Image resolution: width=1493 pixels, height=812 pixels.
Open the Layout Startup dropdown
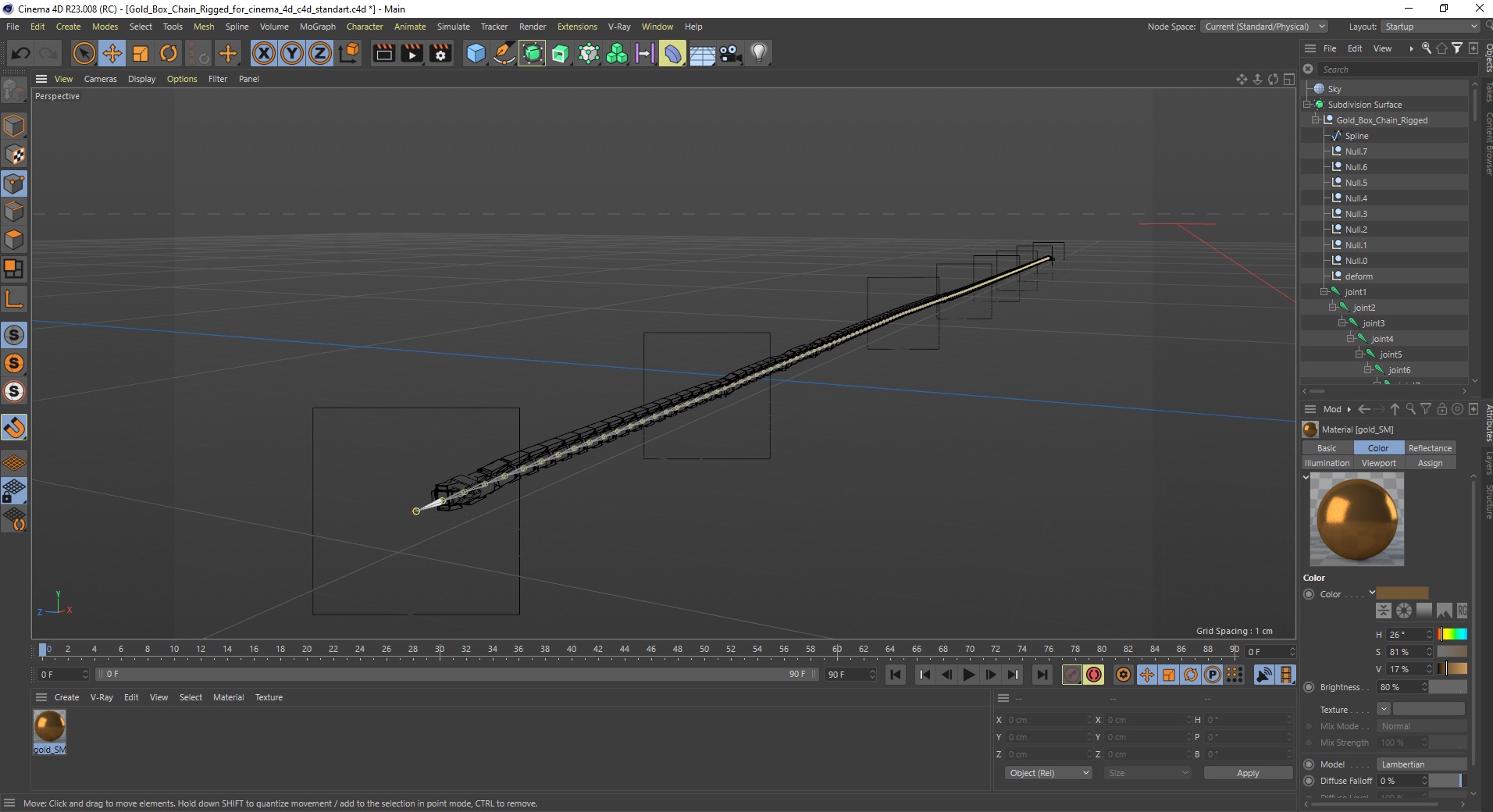coord(1431,27)
